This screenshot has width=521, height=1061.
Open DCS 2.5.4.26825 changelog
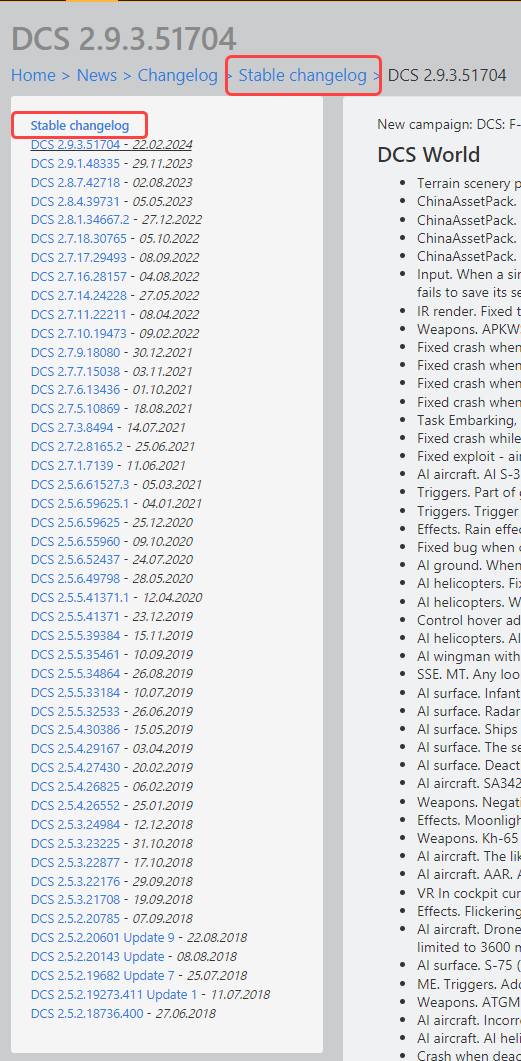click(75, 787)
